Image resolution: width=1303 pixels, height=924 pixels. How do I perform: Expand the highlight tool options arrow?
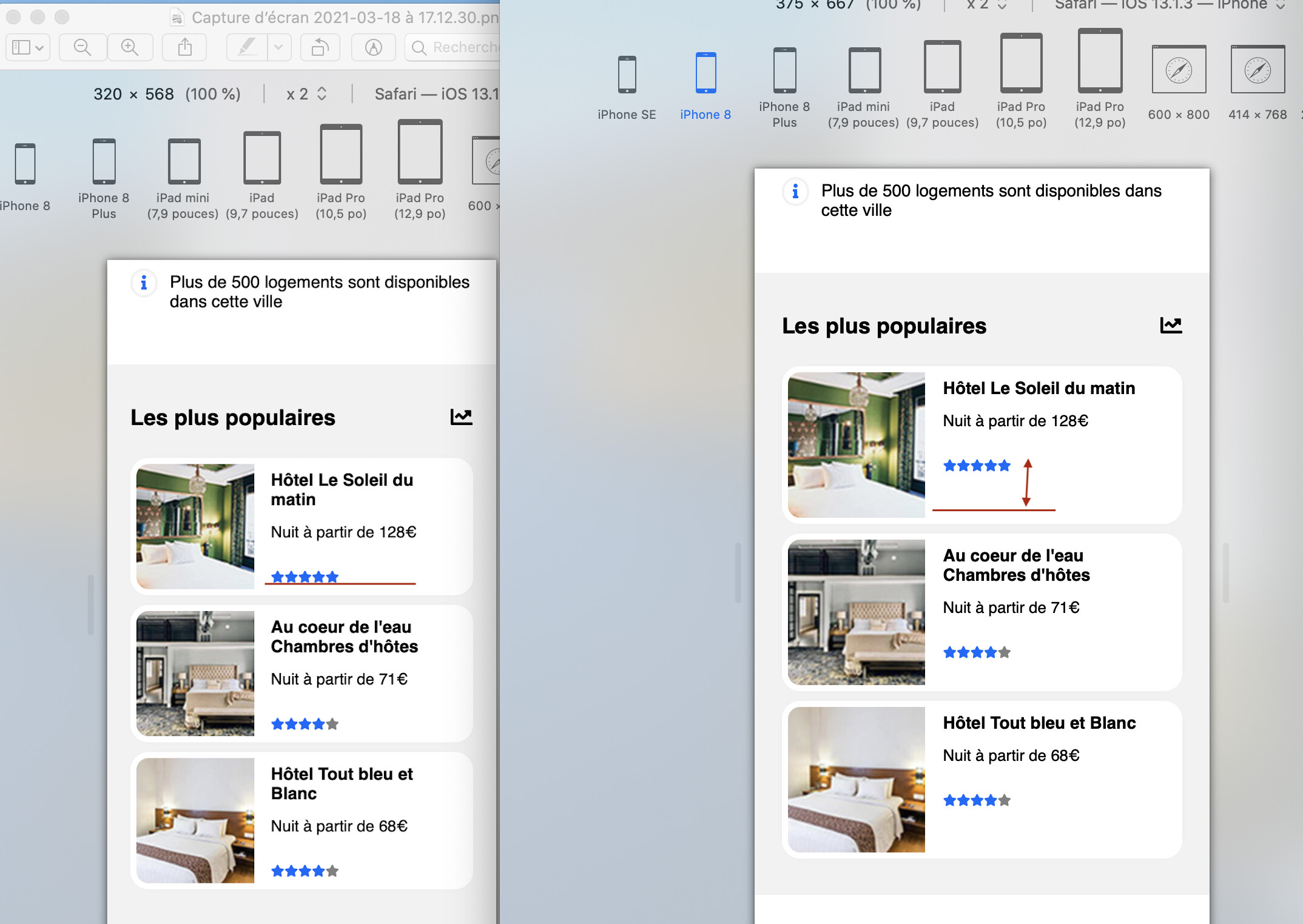point(278,47)
